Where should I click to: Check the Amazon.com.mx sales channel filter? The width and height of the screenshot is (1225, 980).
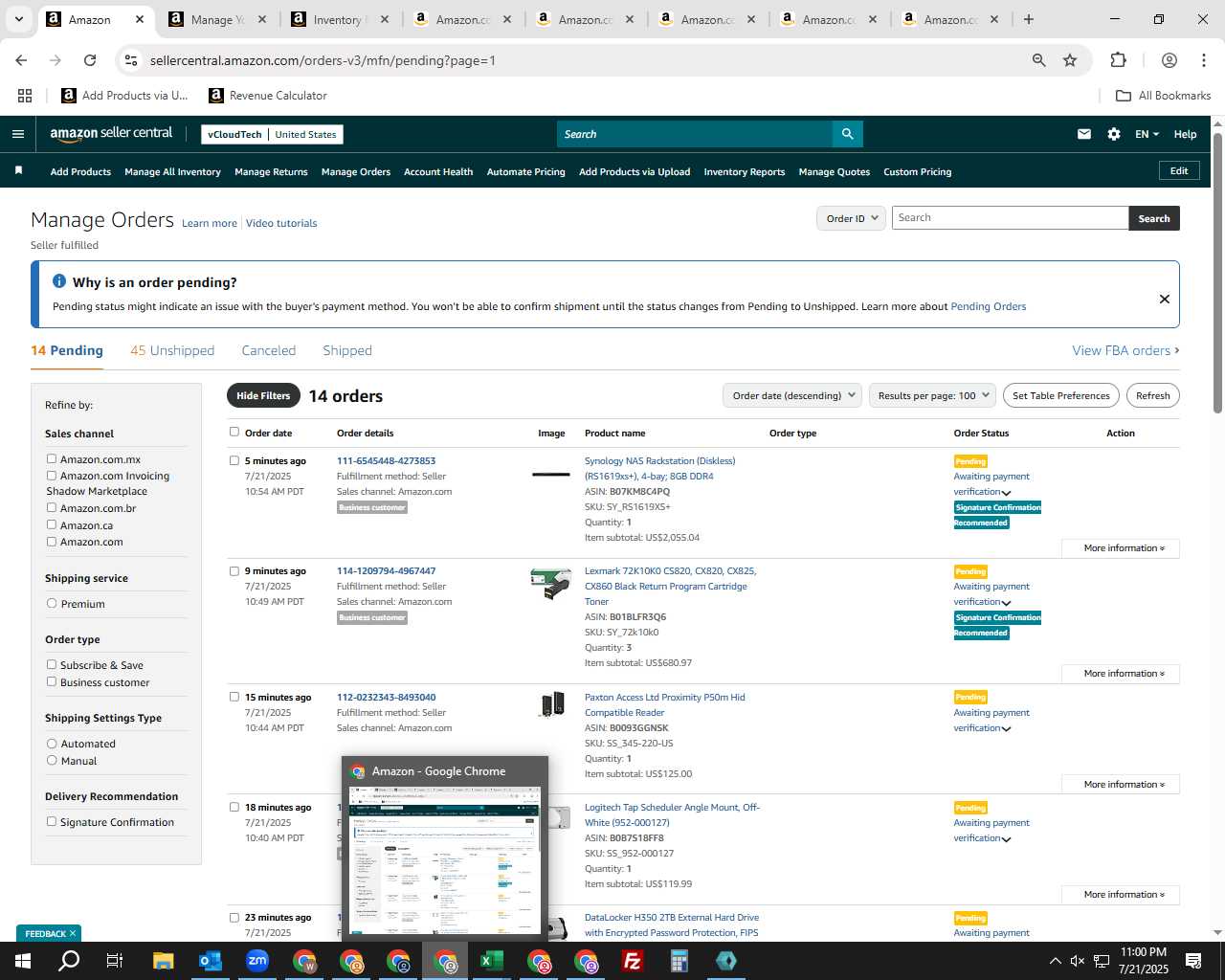click(x=52, y=458)
